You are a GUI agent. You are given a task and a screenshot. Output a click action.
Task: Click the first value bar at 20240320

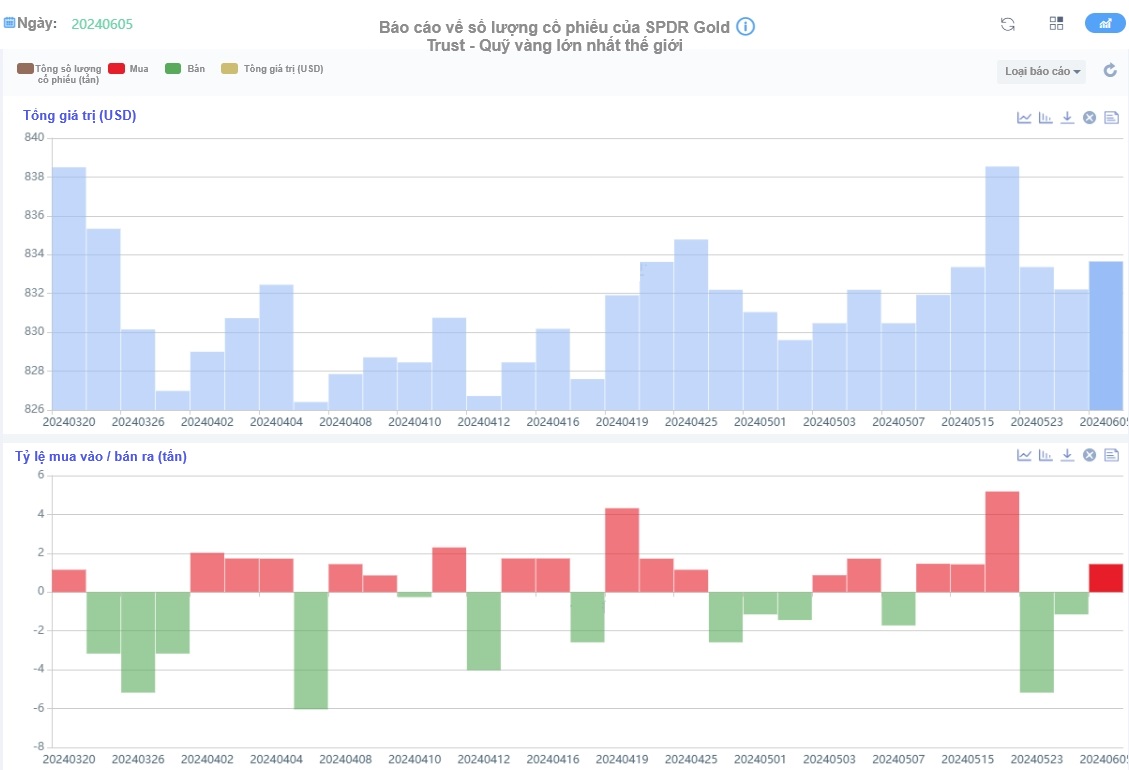click(69, 289)
